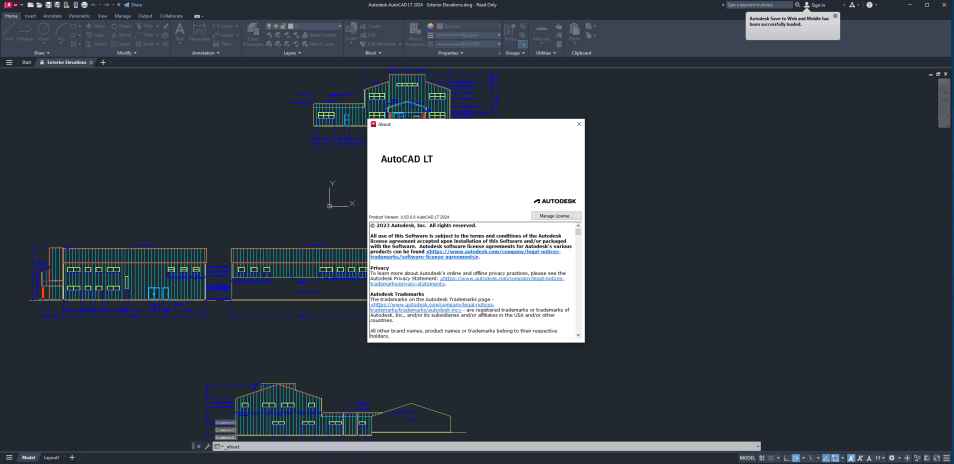Click the Sign In user icon

pos(806,5)
